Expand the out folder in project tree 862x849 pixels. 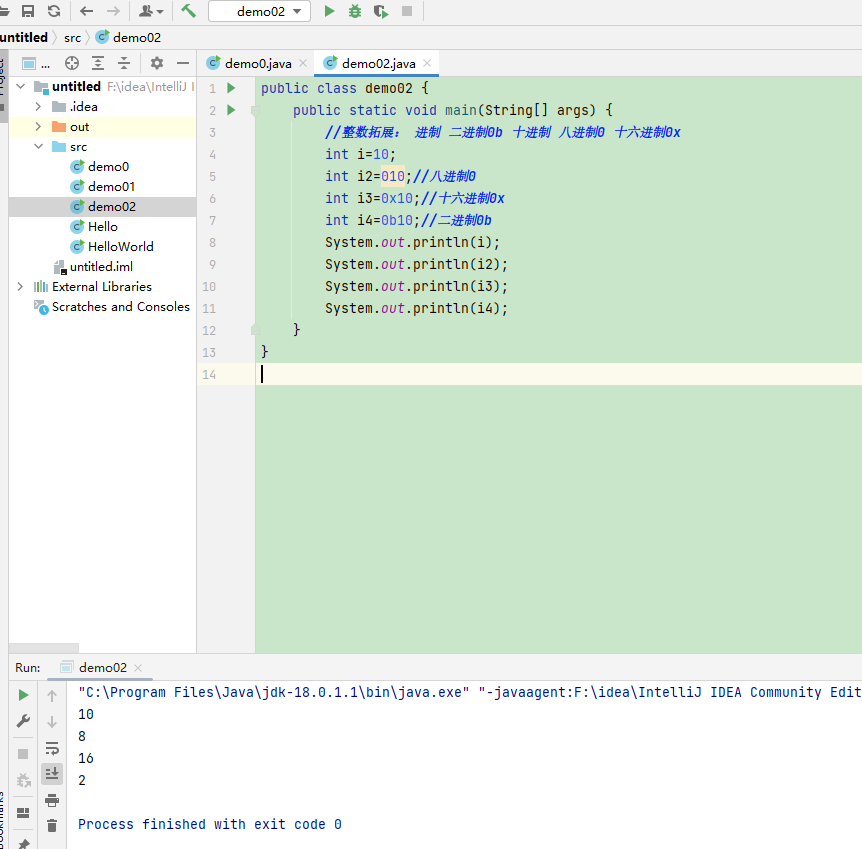coord(38,127)
